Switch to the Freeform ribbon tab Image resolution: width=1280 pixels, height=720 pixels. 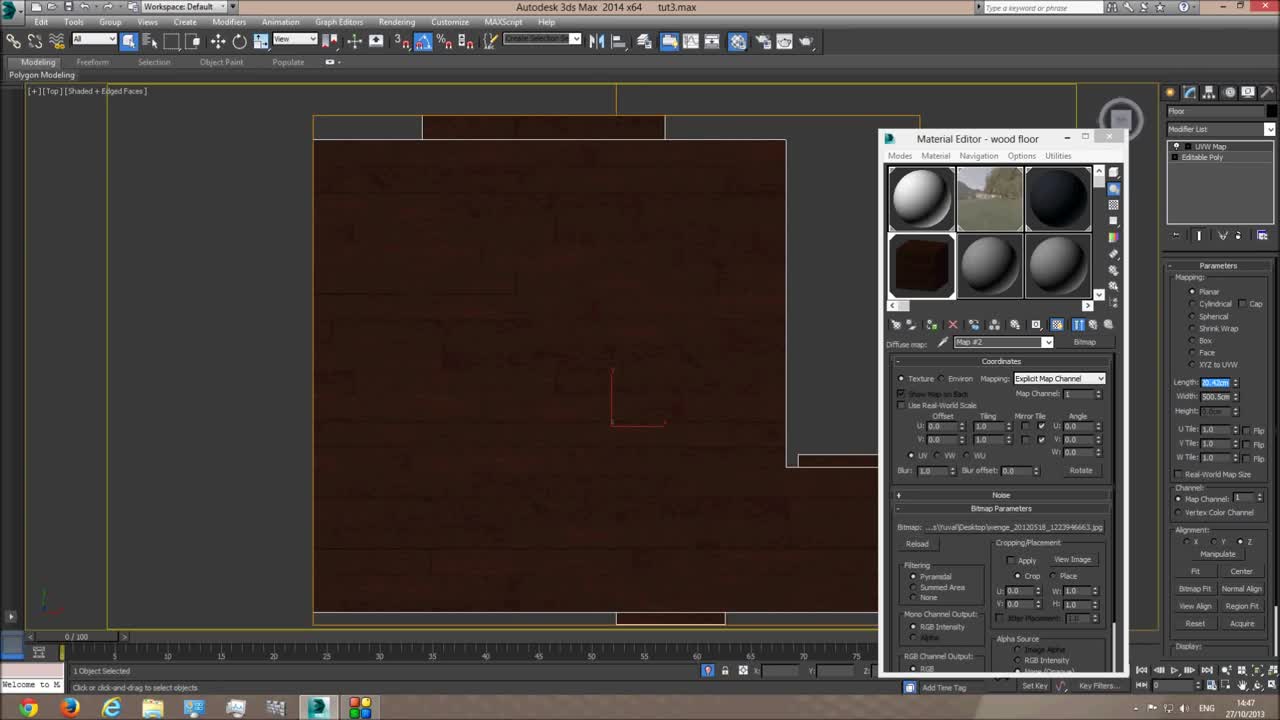point(92,62)
